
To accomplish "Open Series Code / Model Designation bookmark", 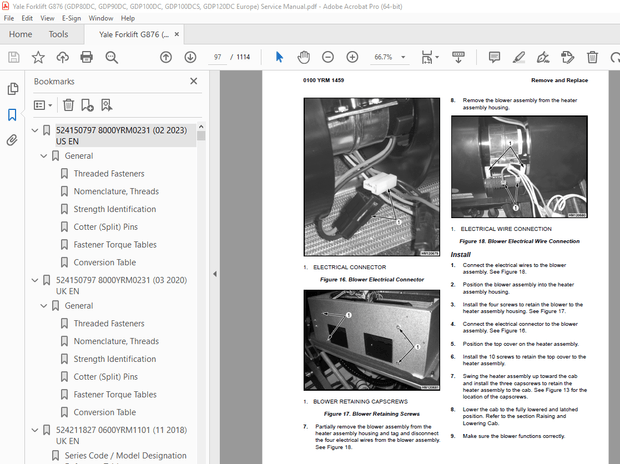I will click(125, 456).
